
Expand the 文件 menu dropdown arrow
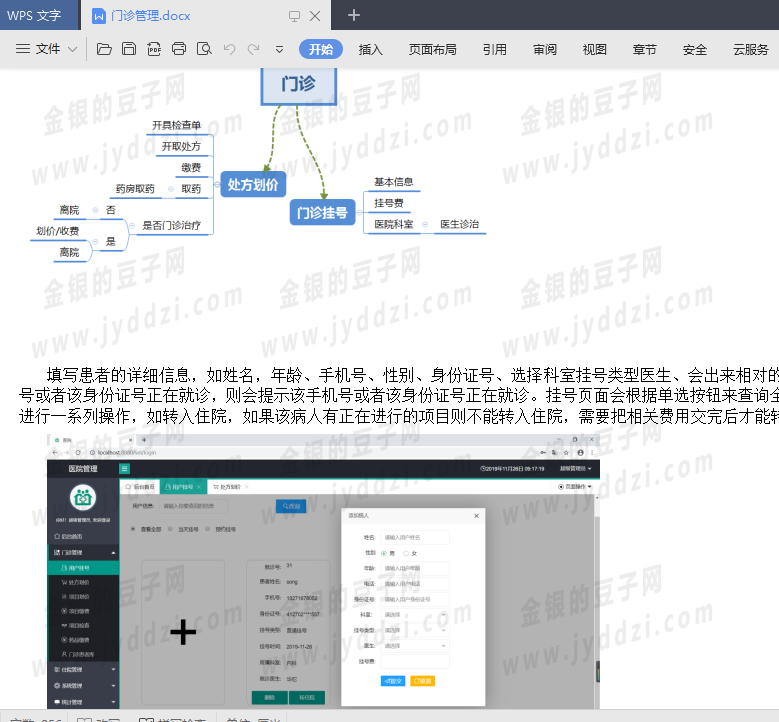coord(73,49)
